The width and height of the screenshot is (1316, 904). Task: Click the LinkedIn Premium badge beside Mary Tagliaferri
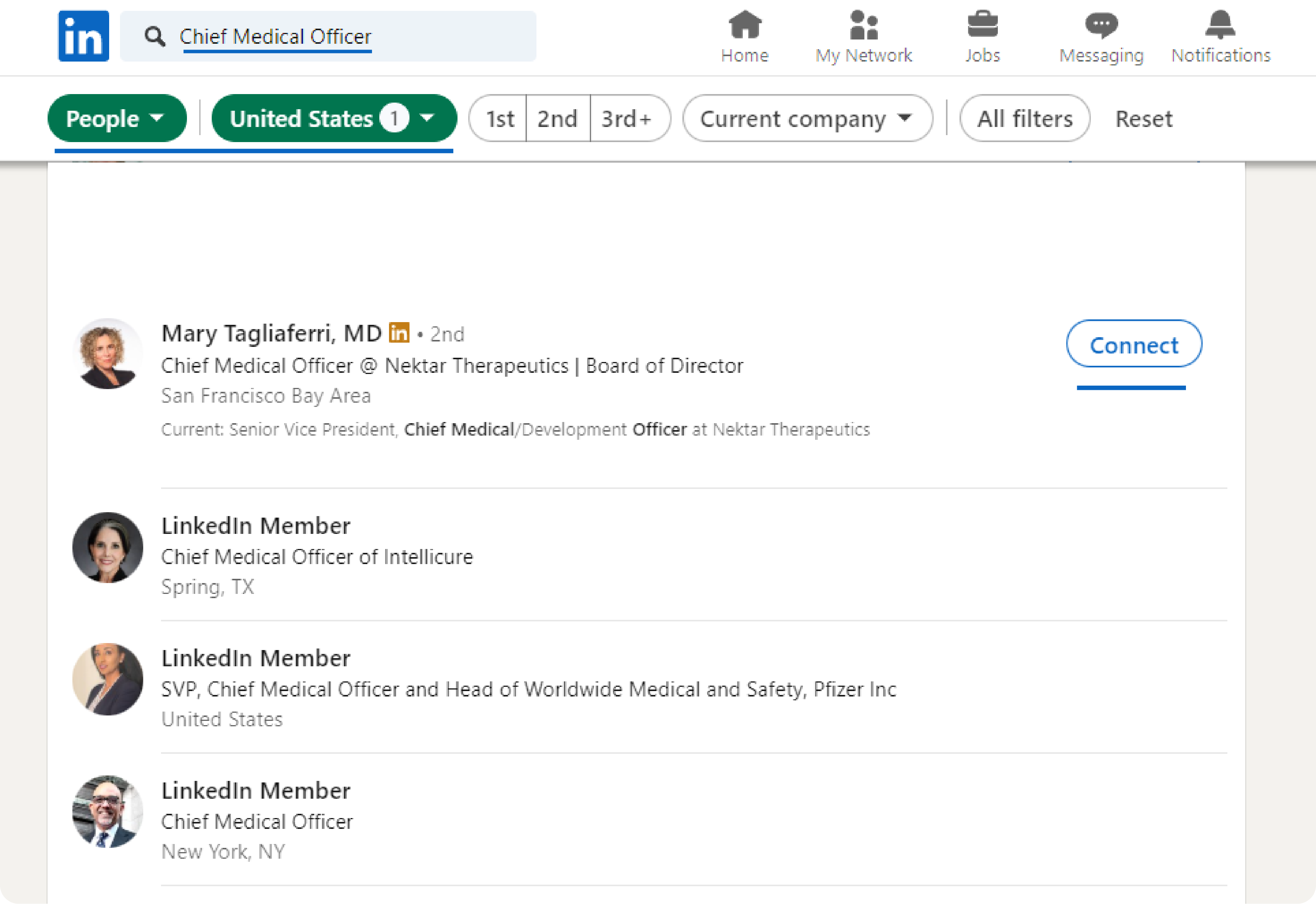coord(399,333)
